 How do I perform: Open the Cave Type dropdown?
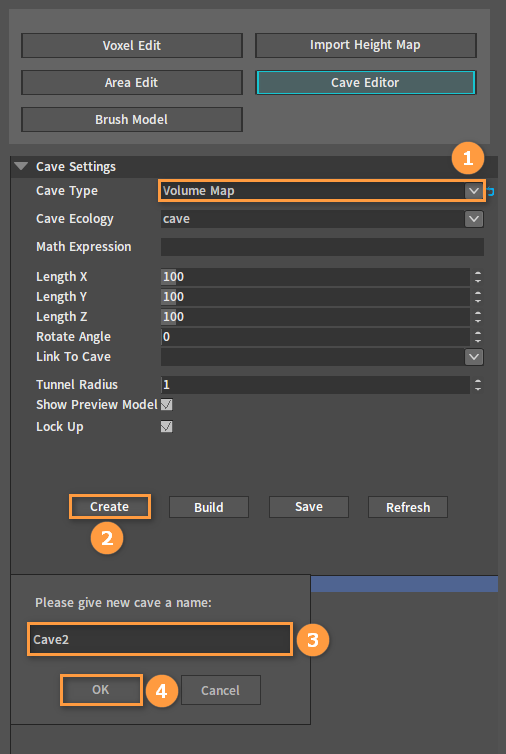pos(322,190)
